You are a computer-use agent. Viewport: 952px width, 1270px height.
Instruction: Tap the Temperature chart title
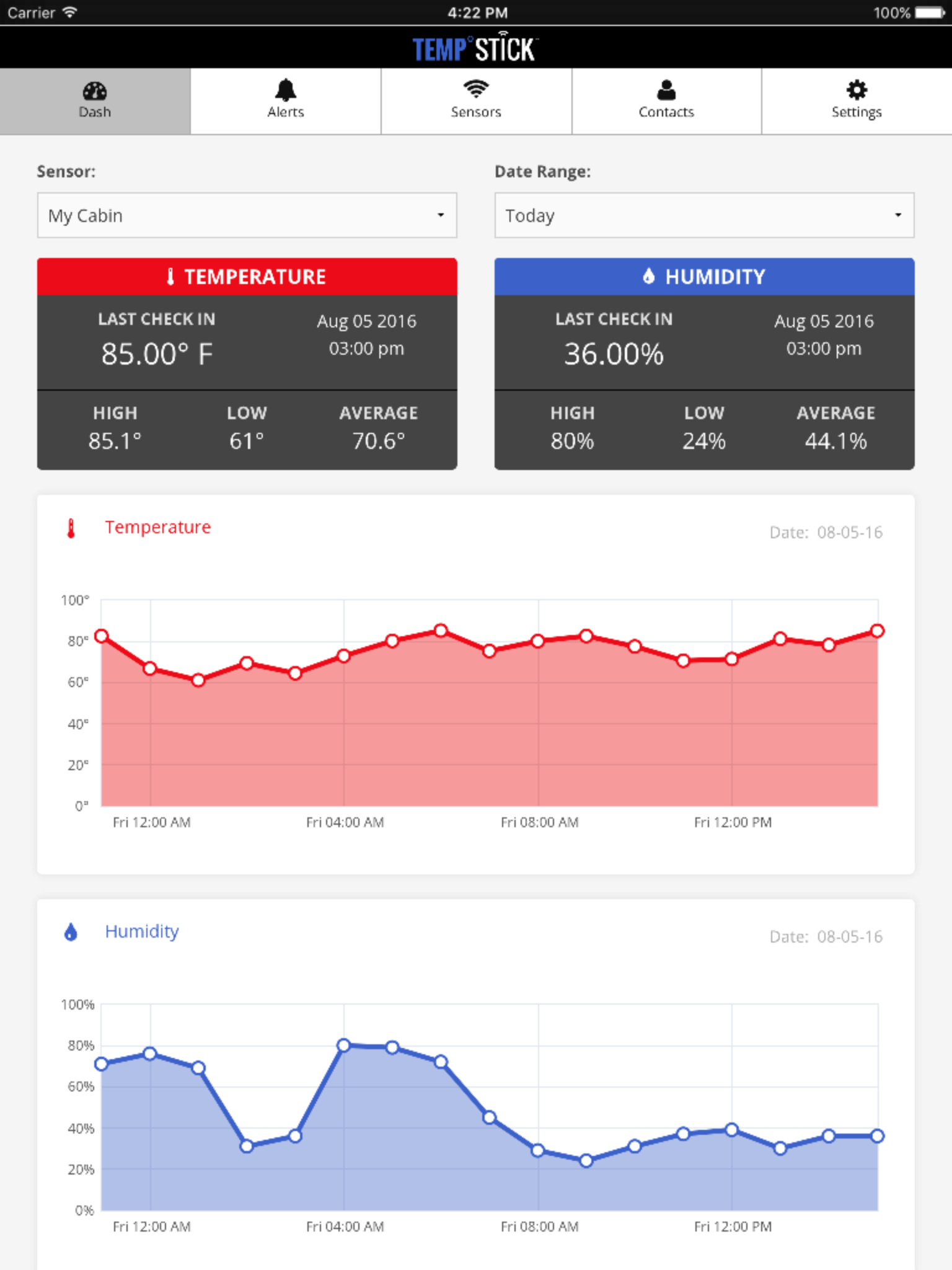tap(158, 527)
